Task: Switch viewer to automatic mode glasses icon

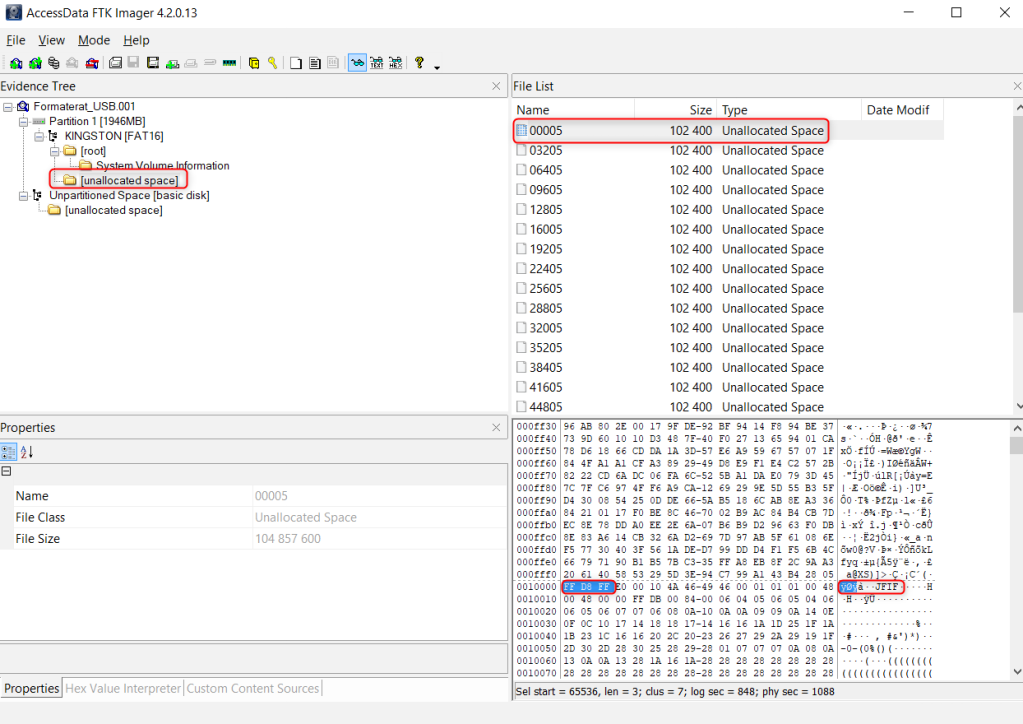Action: (357, 63)
